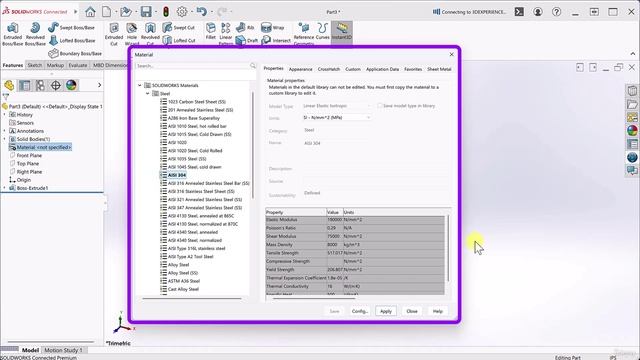
Task: Open the Home icon in the top toolbar
Action: (90, 12)
